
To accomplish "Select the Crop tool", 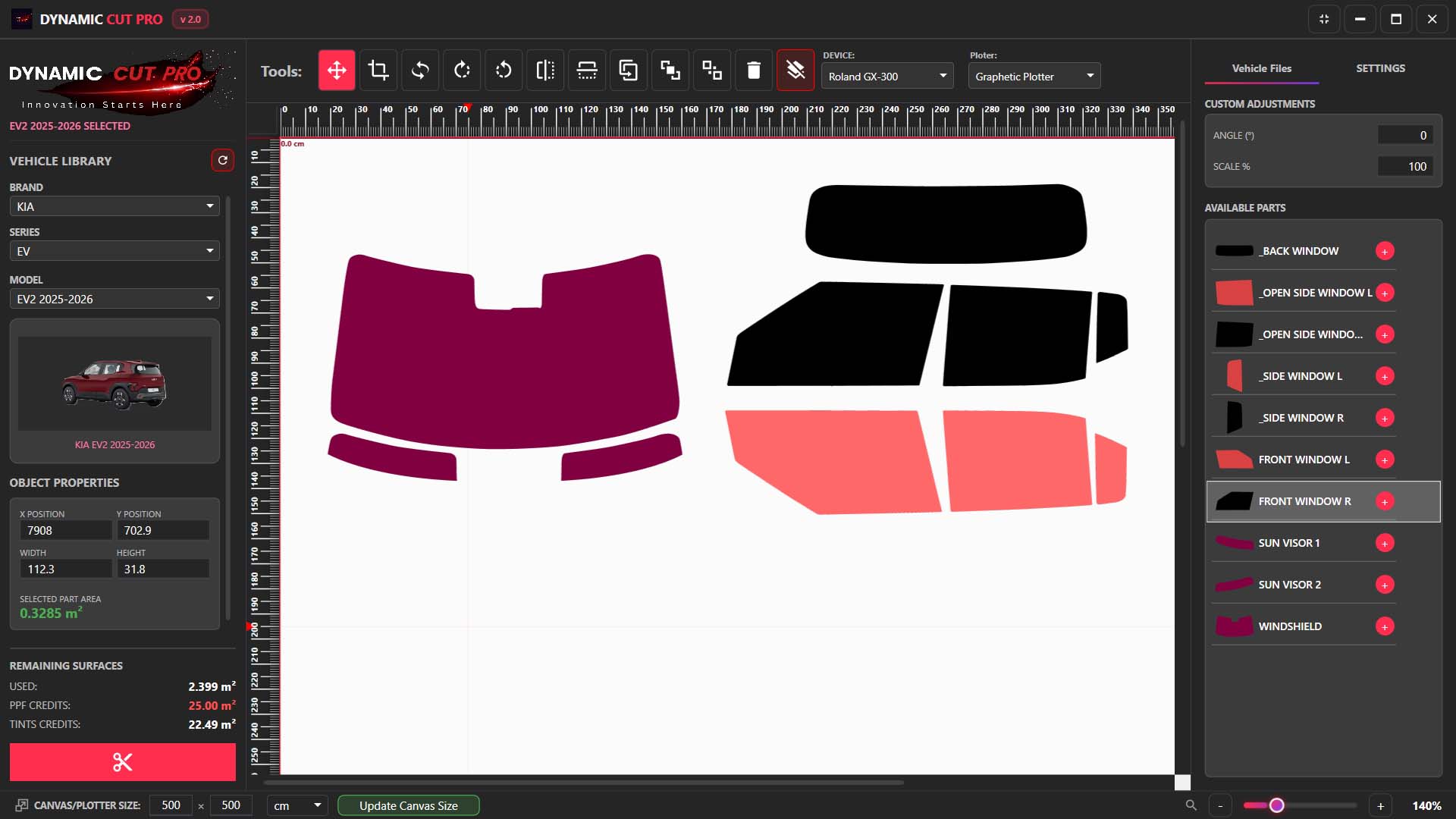I will 378,71.
